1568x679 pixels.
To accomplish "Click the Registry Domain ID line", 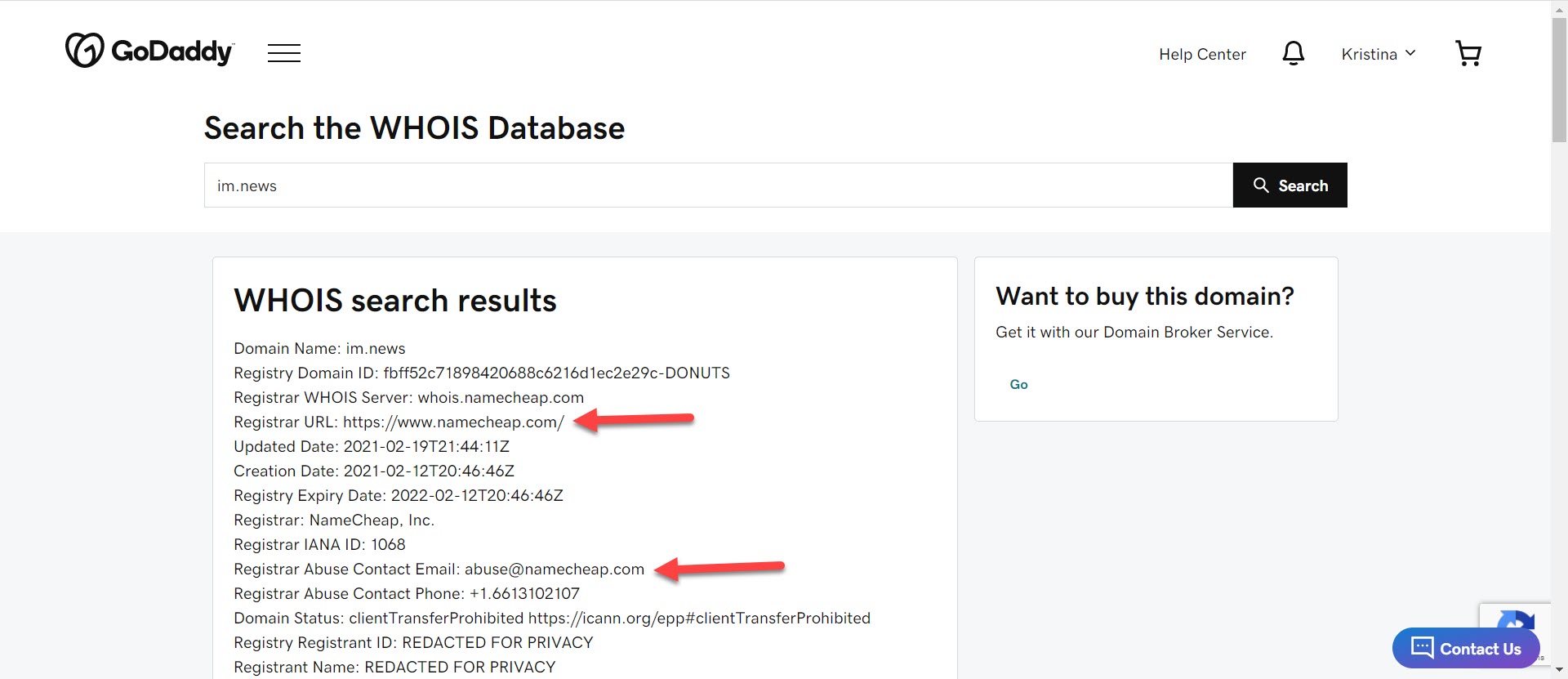I will click(482, 373).
